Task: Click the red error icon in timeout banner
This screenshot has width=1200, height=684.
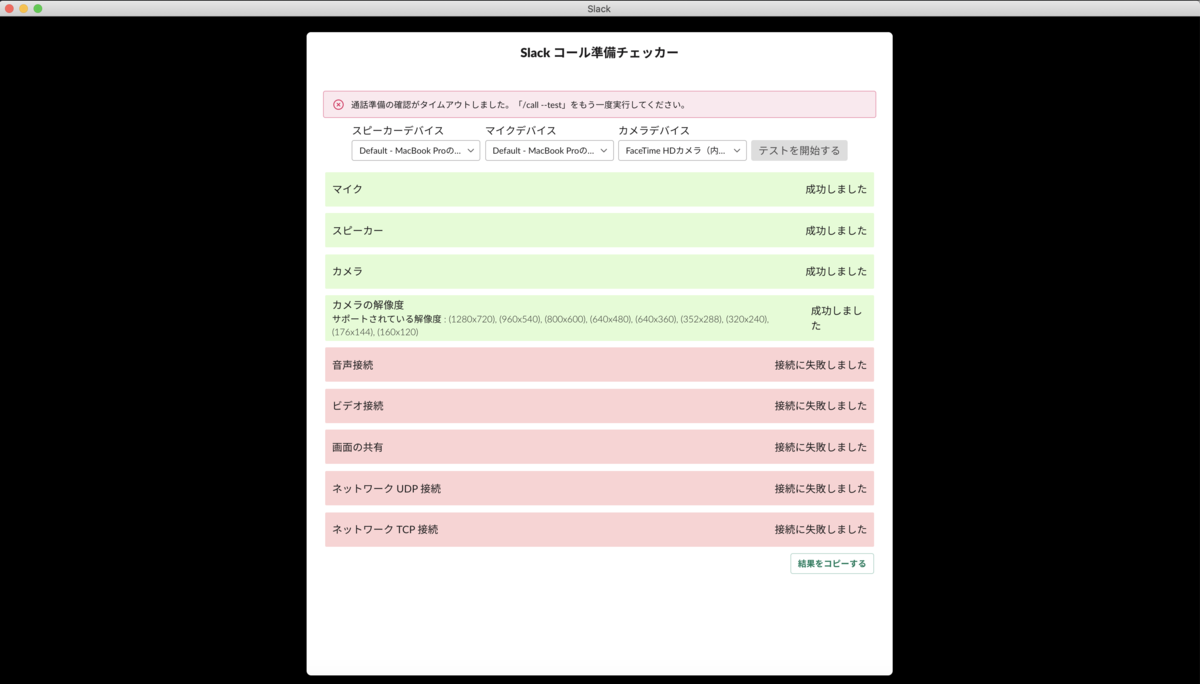Action: (338, 104)
